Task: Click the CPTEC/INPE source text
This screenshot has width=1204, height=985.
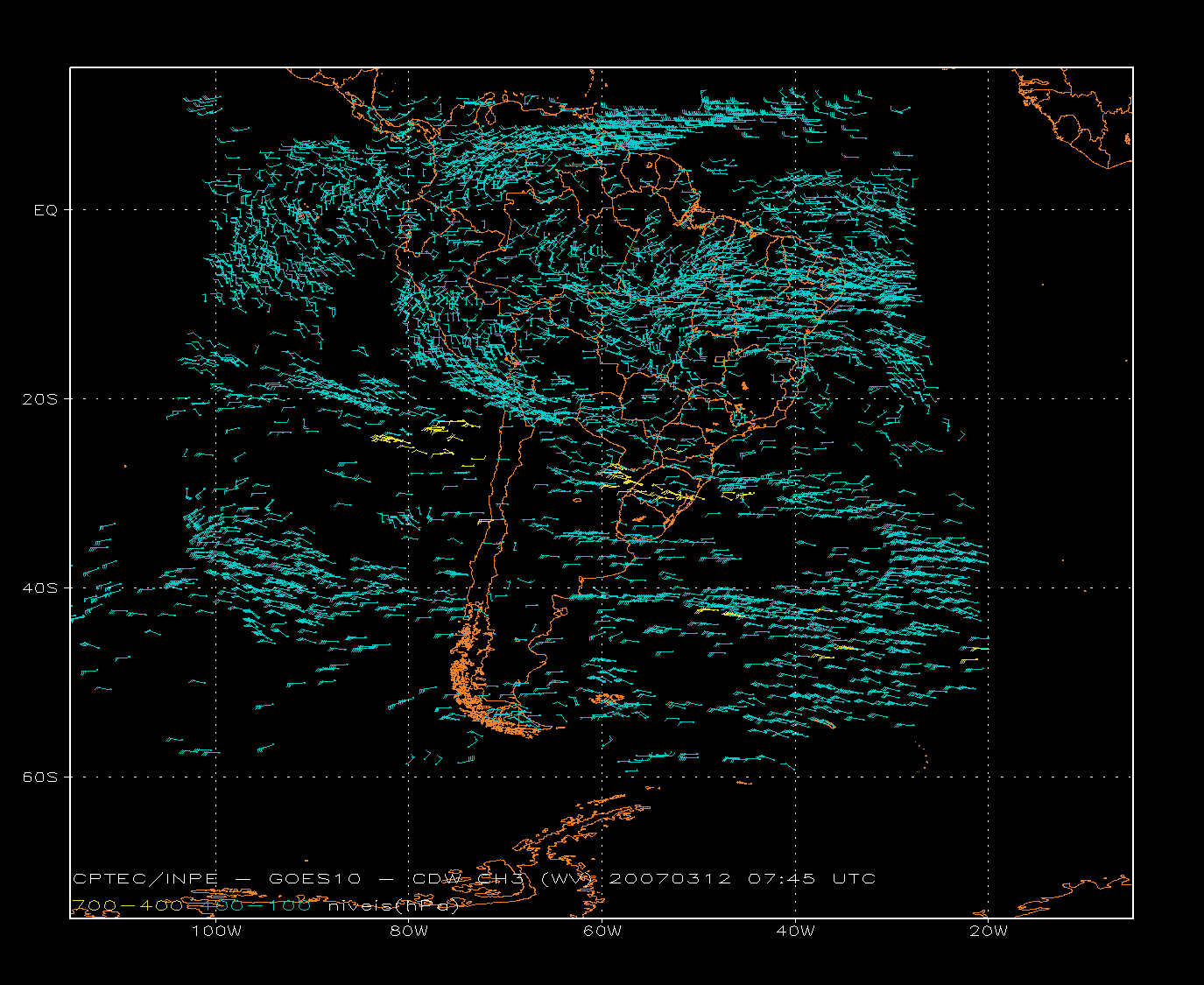Action: pos(145,879)
